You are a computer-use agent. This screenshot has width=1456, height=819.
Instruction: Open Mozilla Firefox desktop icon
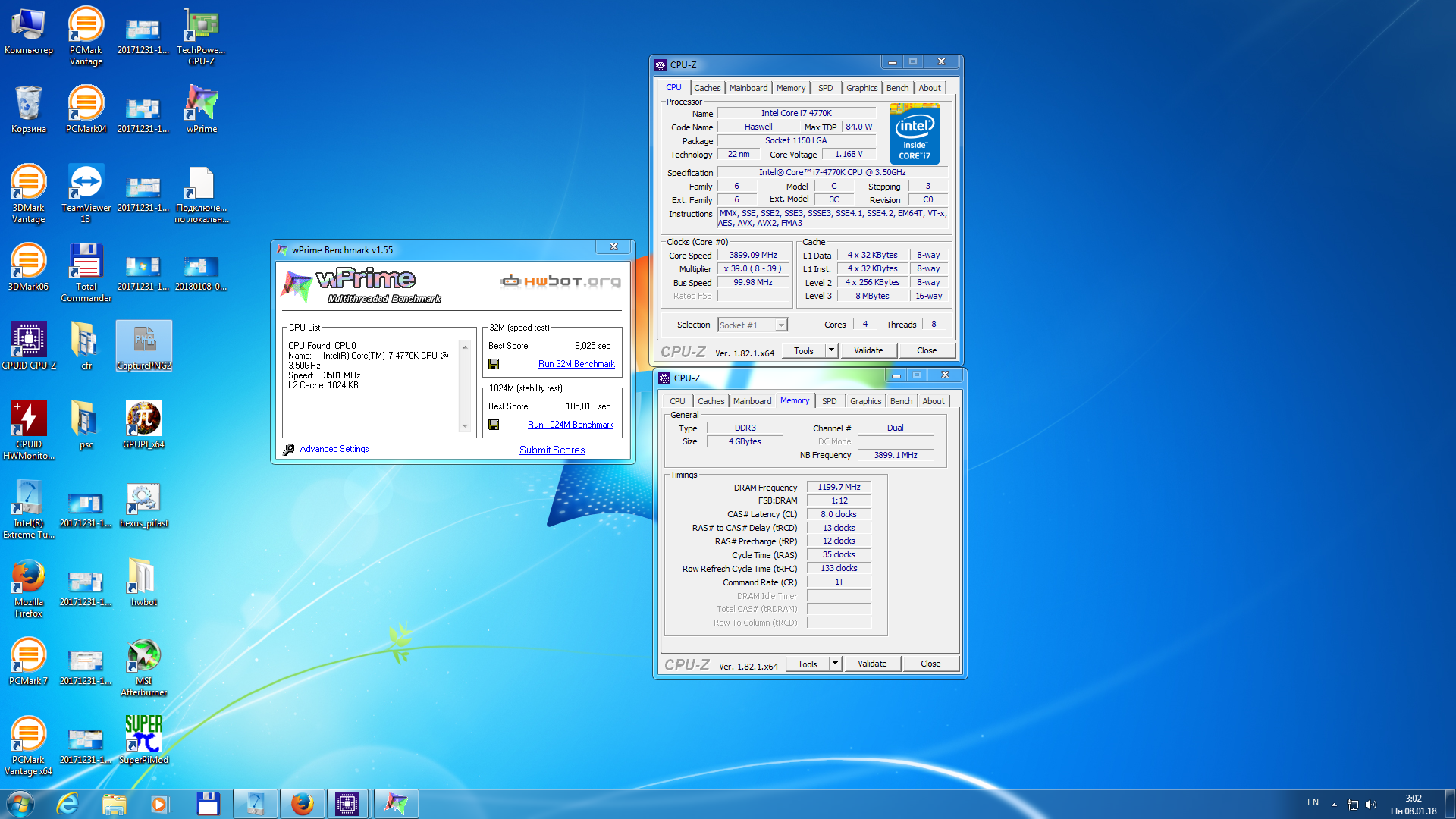click(x=28, y=588)
